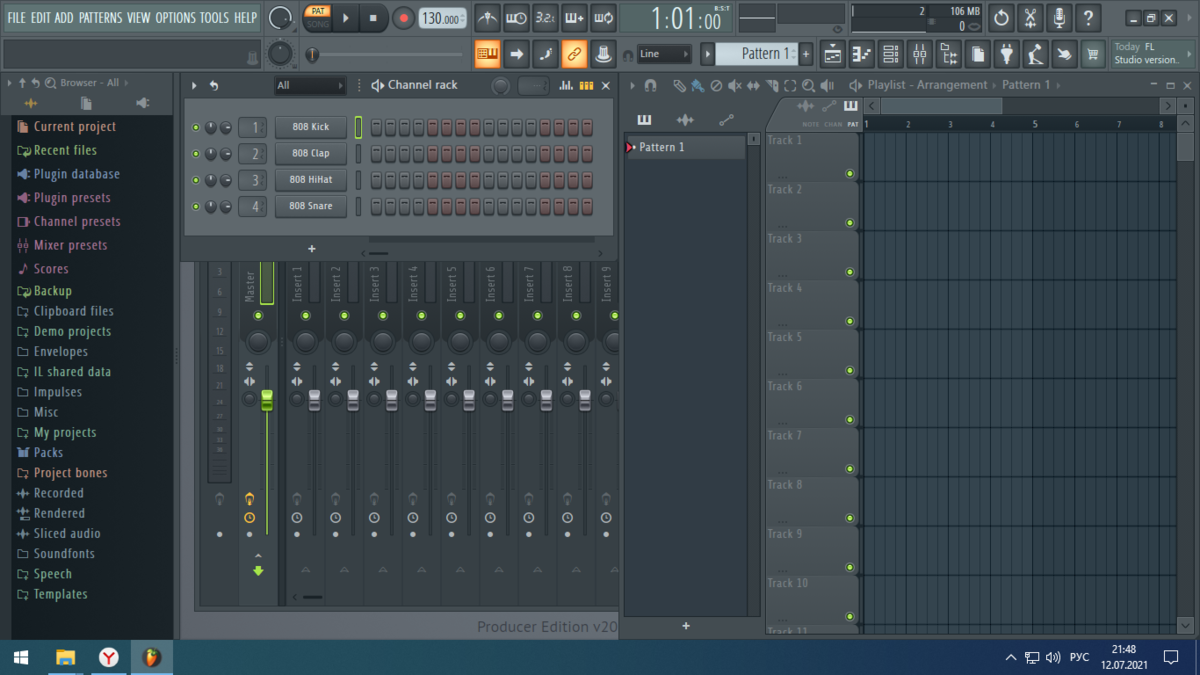The height and width of the screenshot is (675, 1200).
Task: Open the OPTIONS menu
Action: tap(176, 18)
